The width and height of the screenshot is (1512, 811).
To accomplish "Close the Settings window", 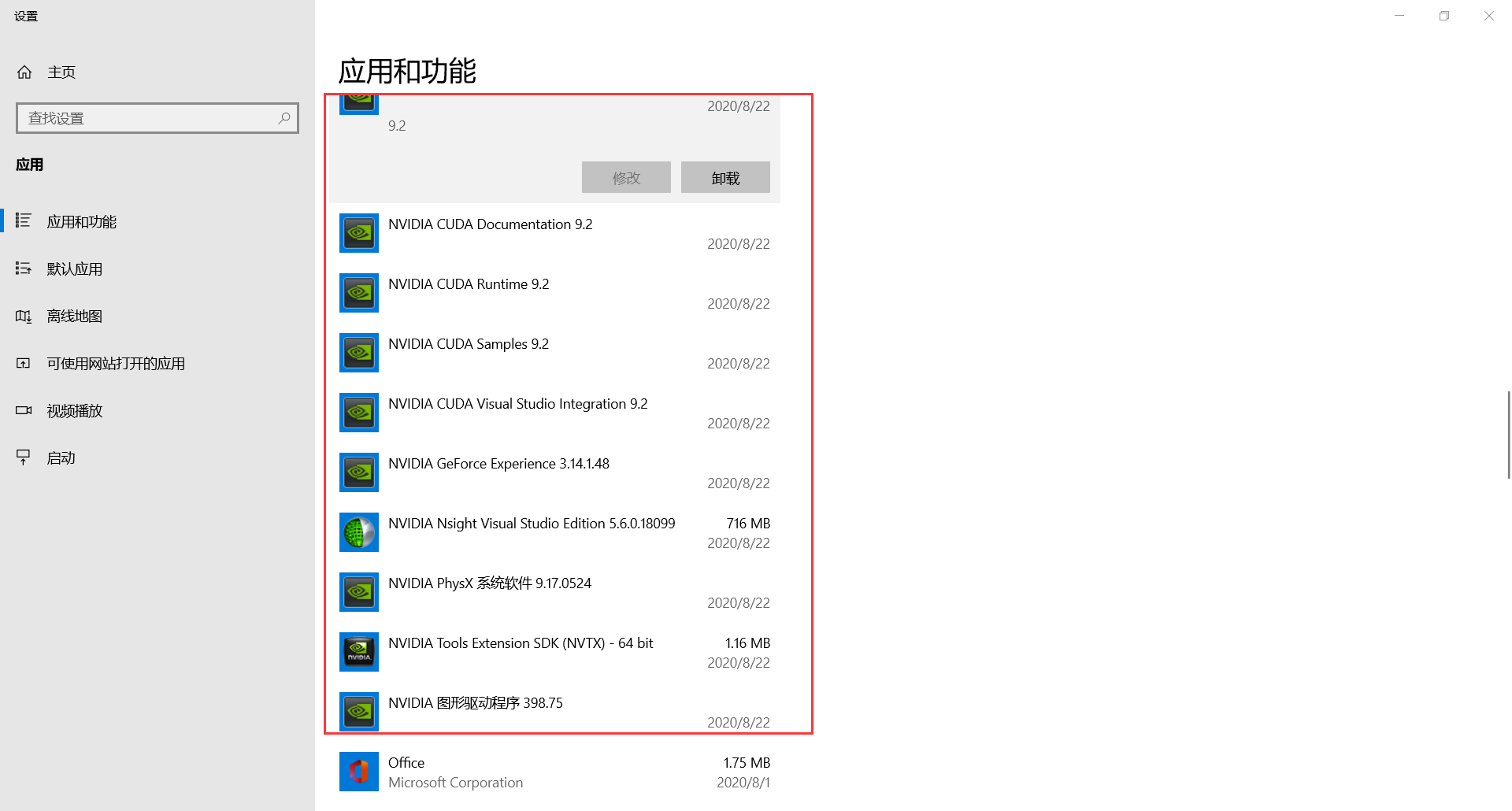I will point(1489,16).
